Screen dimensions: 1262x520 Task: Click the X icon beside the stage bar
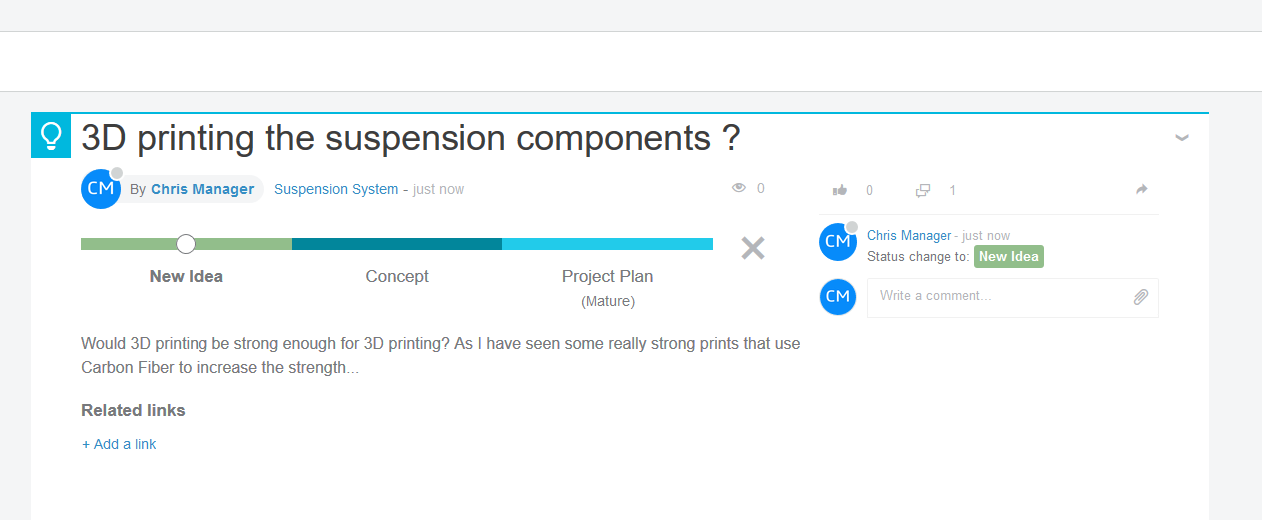pos(753,248)
